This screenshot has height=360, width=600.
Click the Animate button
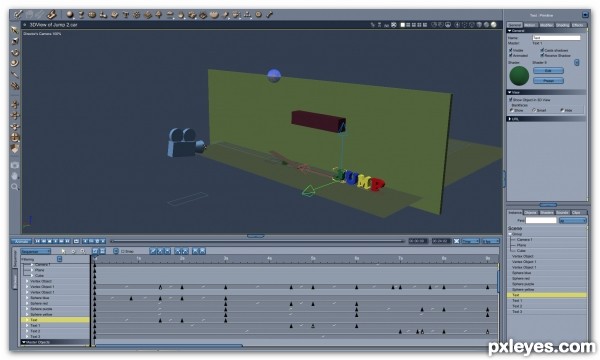coord(21,241)
